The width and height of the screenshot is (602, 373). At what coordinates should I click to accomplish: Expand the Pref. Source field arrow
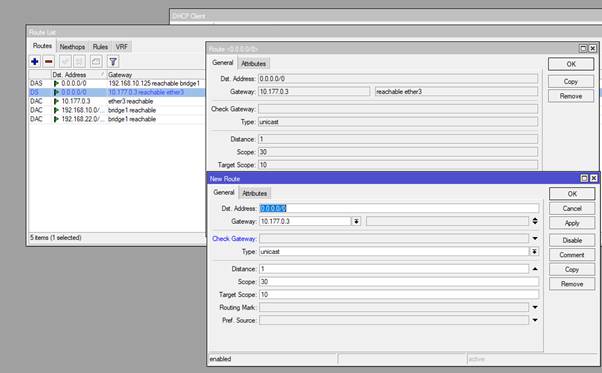click(x=535, y=320)
